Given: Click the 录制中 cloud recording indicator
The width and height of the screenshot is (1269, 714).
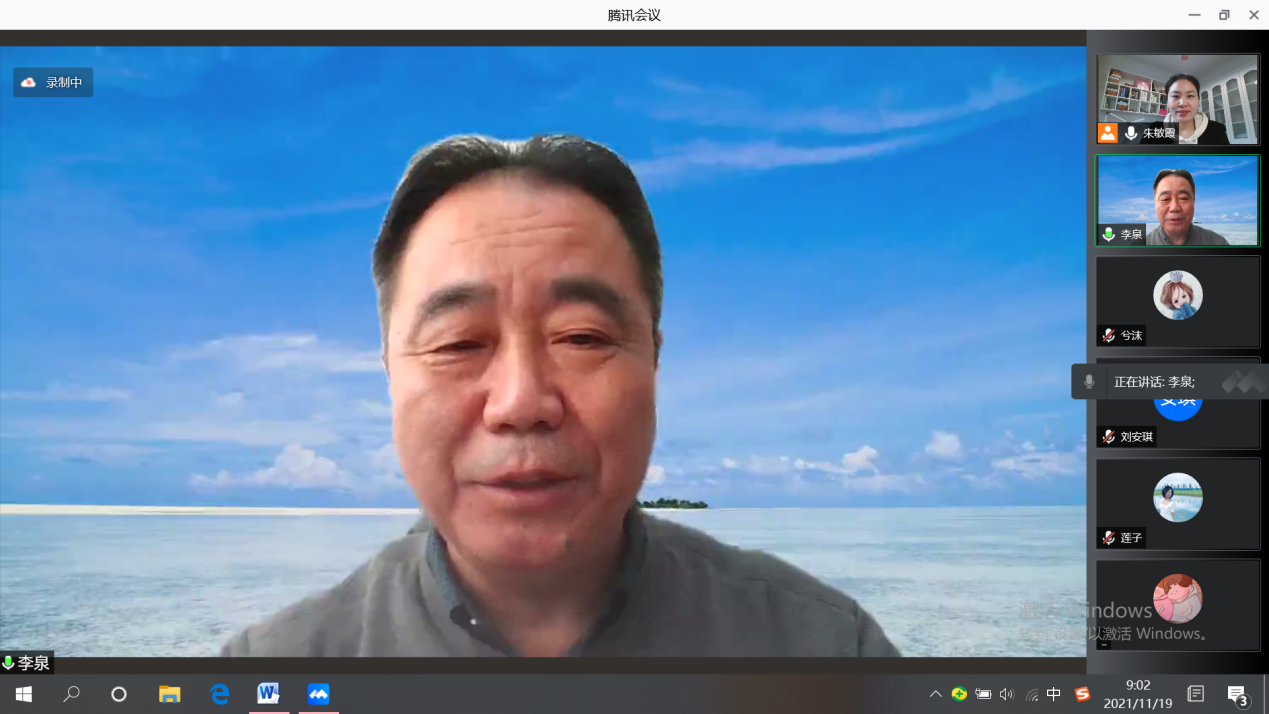Looking at the screenshot, I should click(52, 82).
